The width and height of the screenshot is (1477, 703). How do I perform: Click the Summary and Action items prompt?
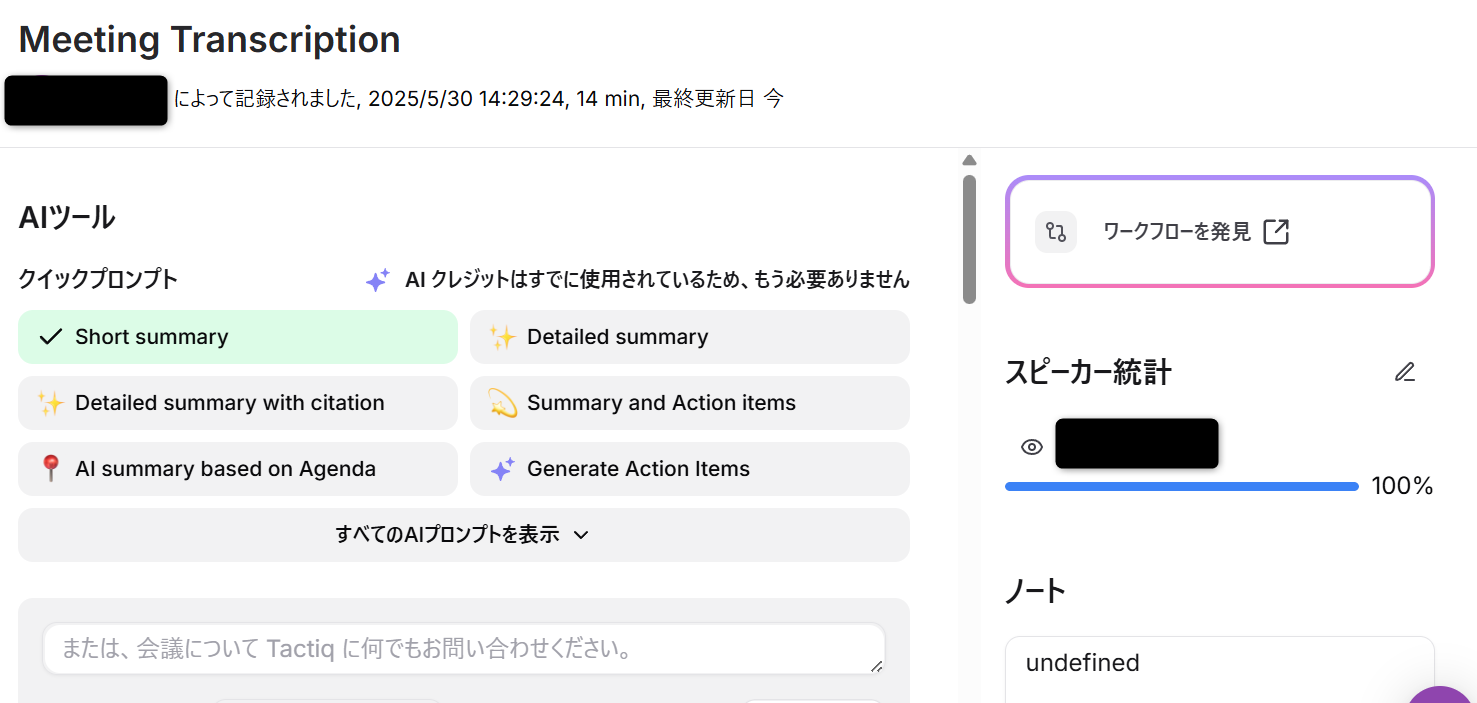(x=689, y=402)
